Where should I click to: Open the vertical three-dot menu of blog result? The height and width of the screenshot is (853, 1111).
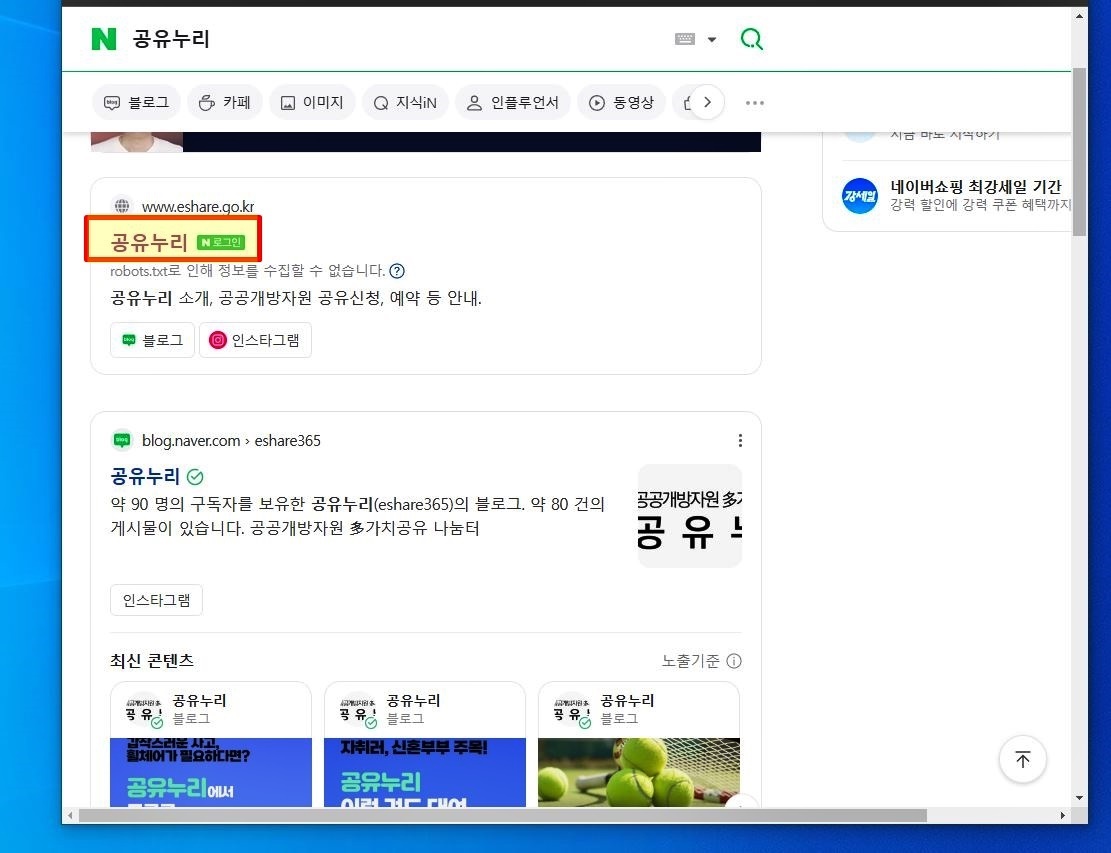[740, 441]
